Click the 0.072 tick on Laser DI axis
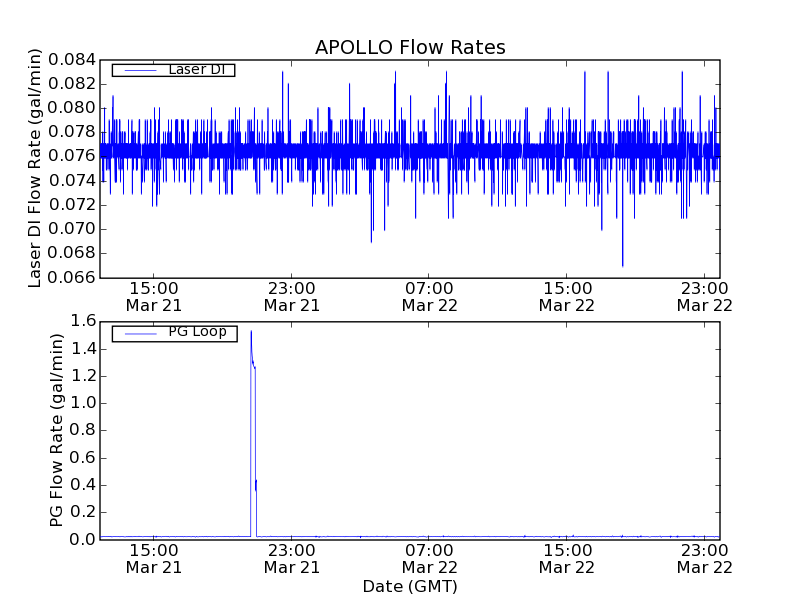Viewport: 800px width, 600px height. pos(72,205)
